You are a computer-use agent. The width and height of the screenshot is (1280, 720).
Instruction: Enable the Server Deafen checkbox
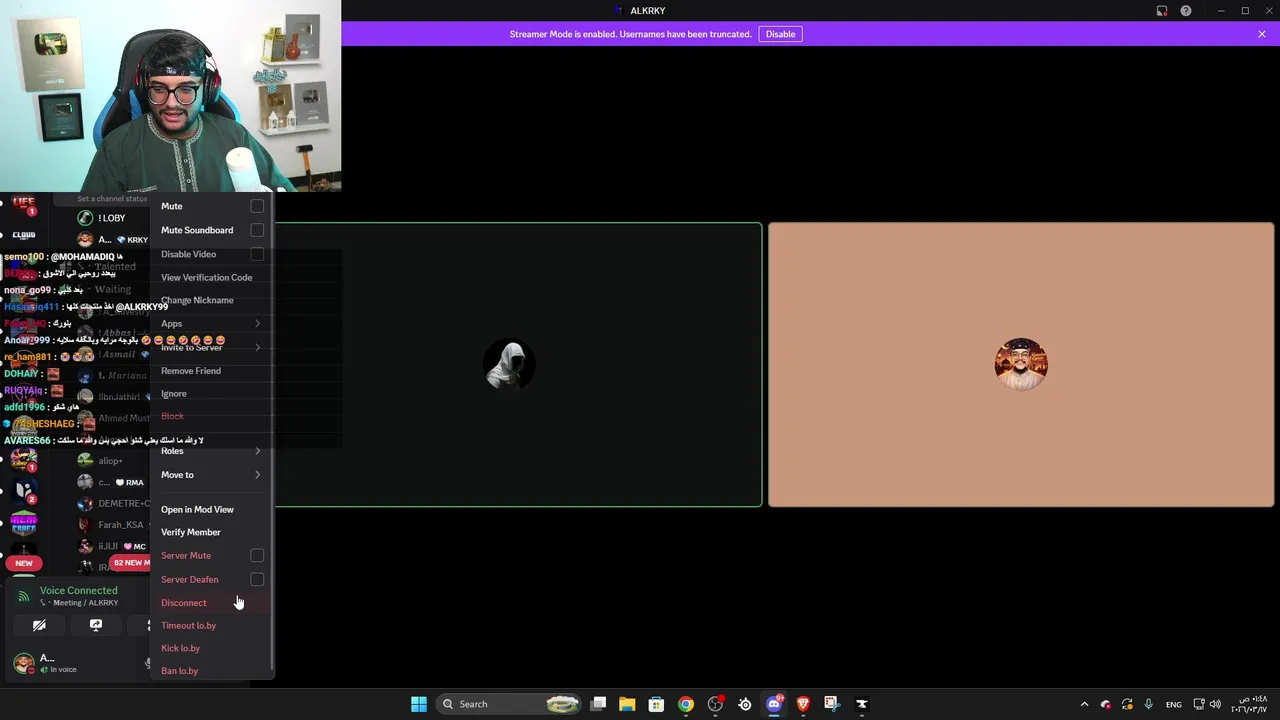(x=257, y=579)
